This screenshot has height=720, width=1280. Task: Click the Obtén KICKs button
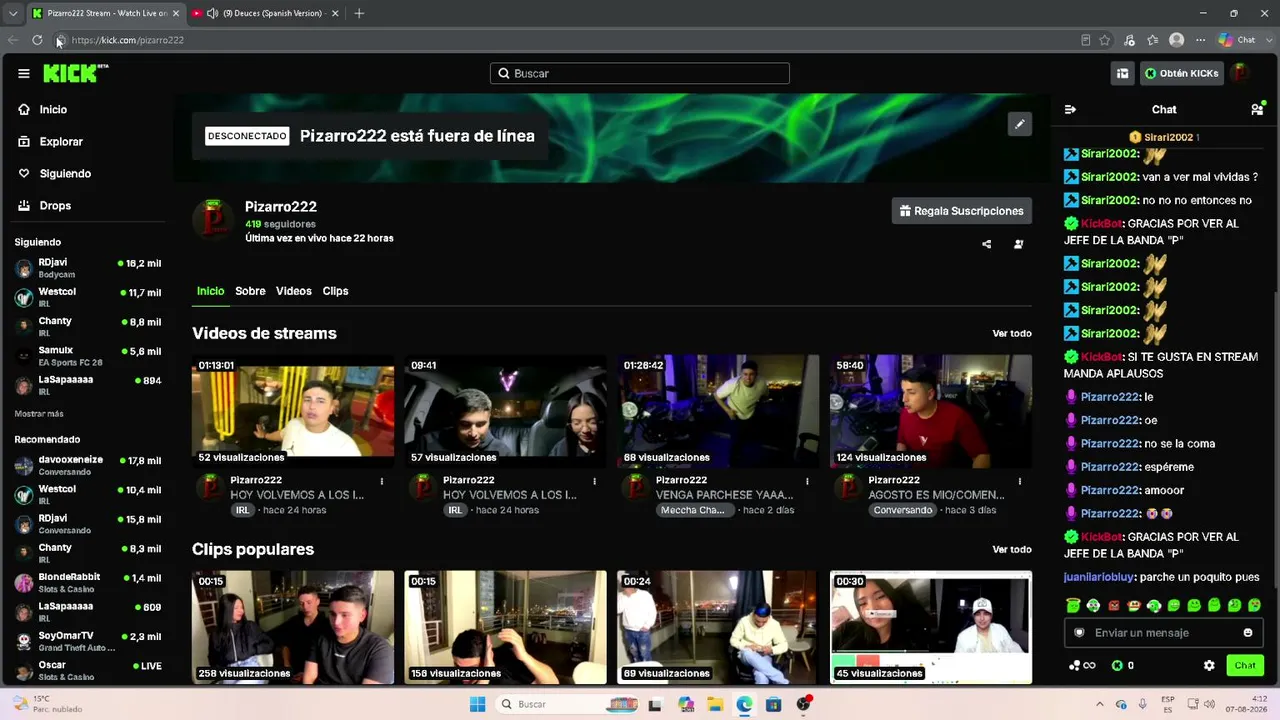tap(1182, 73)
